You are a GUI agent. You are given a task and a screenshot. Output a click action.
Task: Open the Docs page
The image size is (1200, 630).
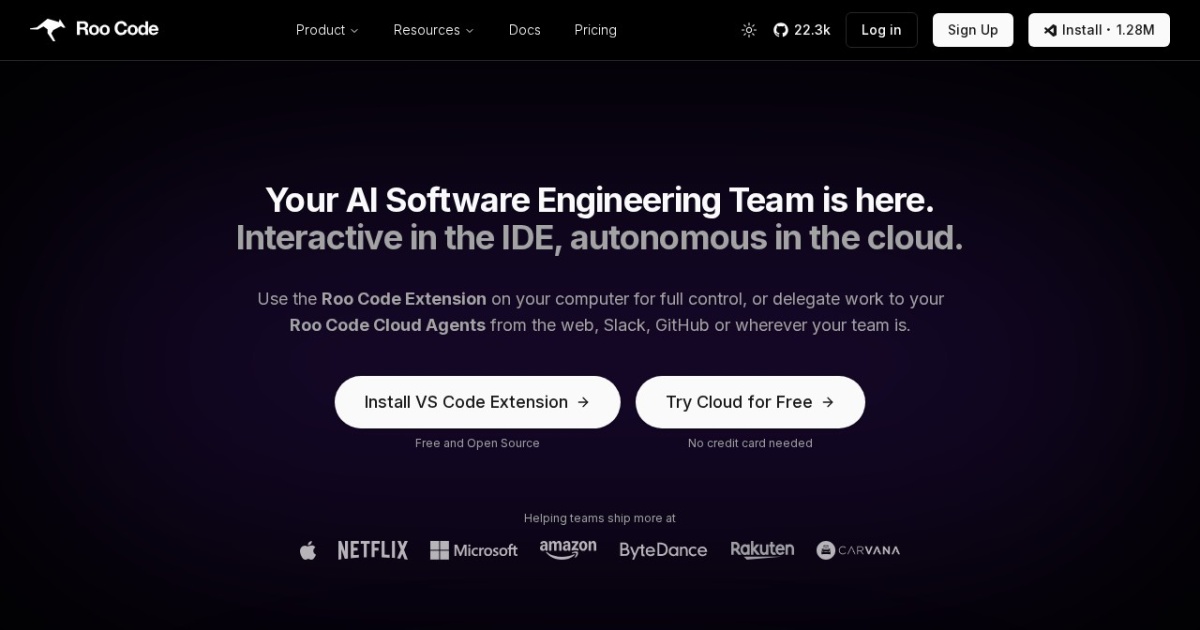click(x=524, y=30)
